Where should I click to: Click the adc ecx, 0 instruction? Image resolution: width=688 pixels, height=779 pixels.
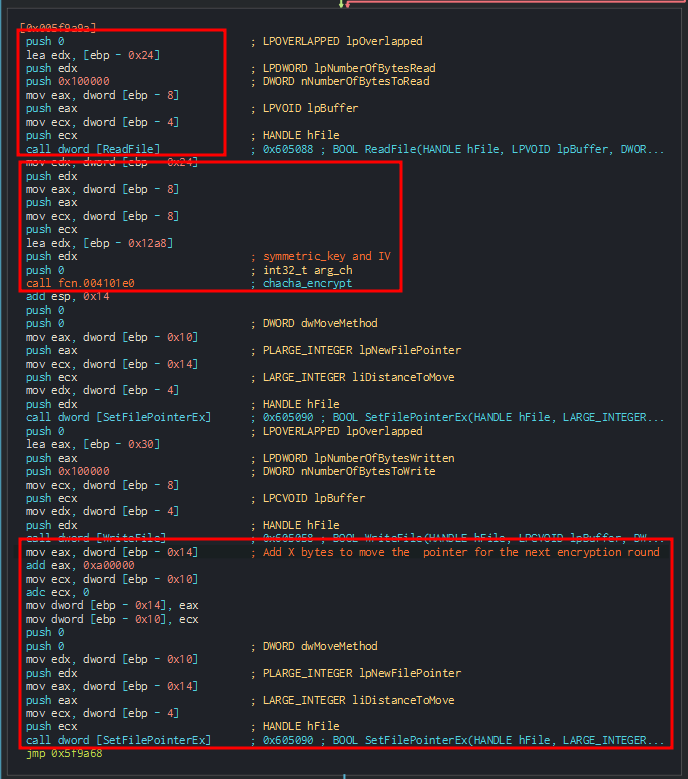pyautogui.click(x=62, y=592)
